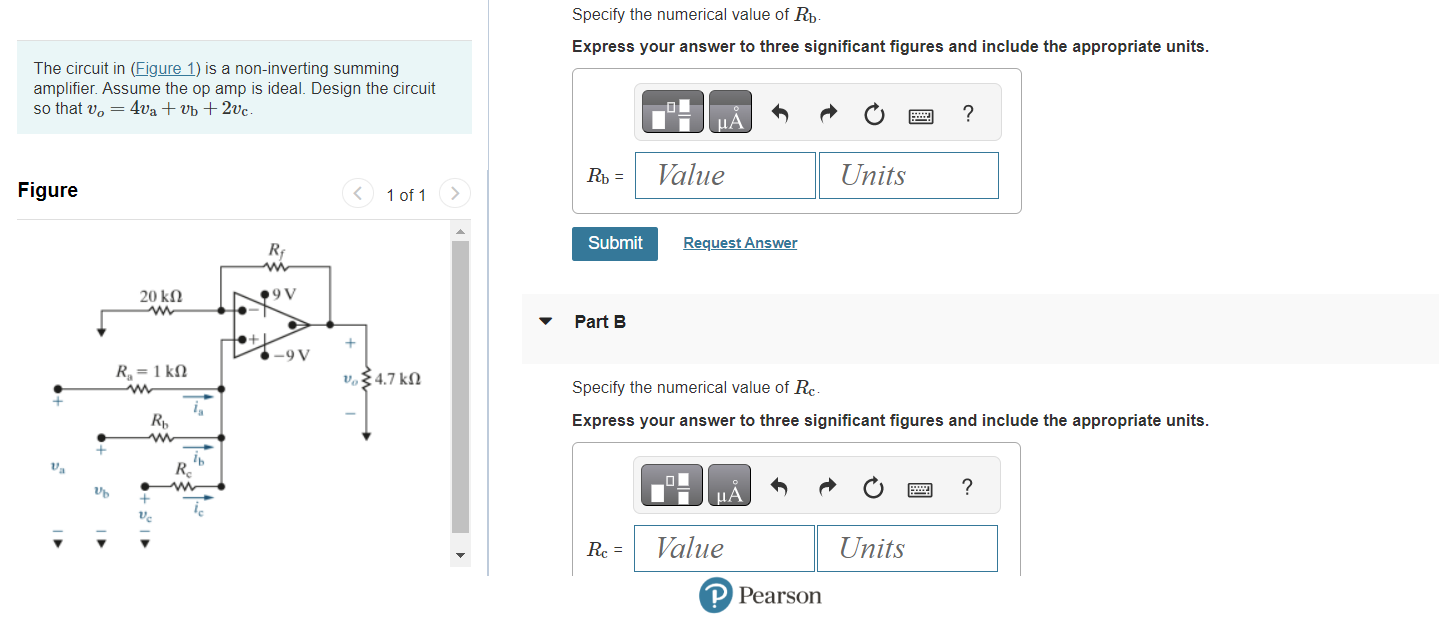This screenshot has height=626, width=1439.
Task: Redo an action in the Rb answer toolbar
Action: (827, 113)
